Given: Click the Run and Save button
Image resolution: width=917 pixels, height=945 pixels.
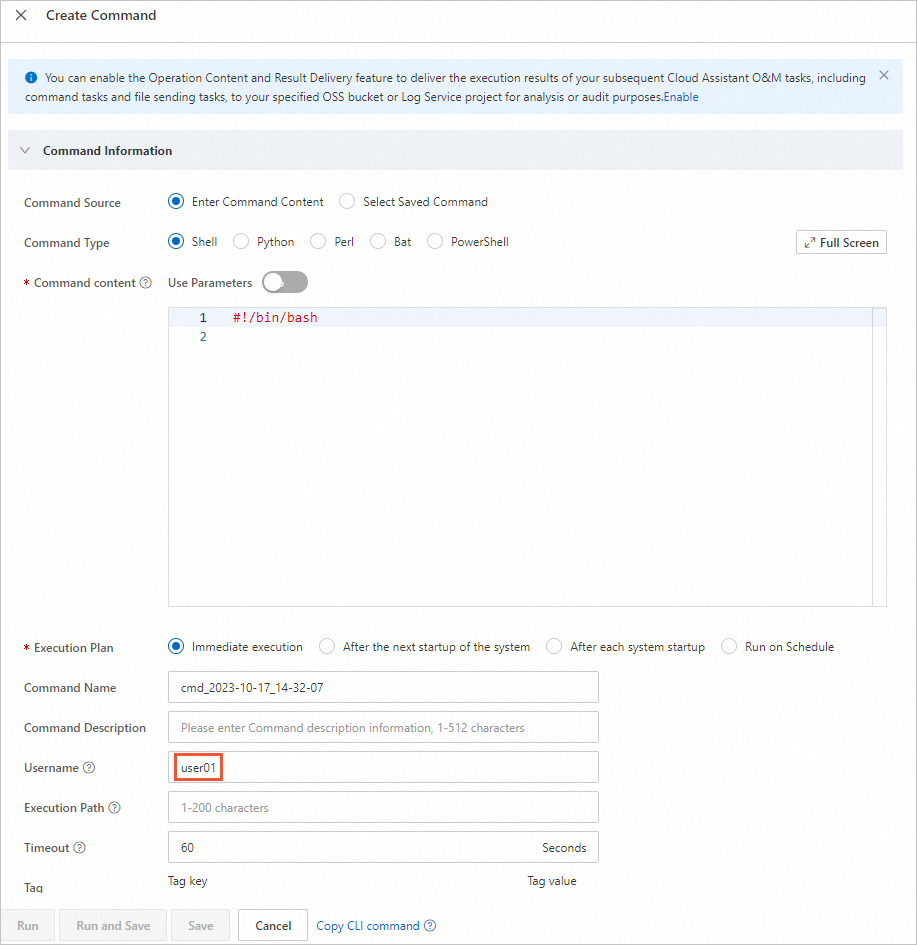Looking at the screenshot, I should click(x=113, y=925).
